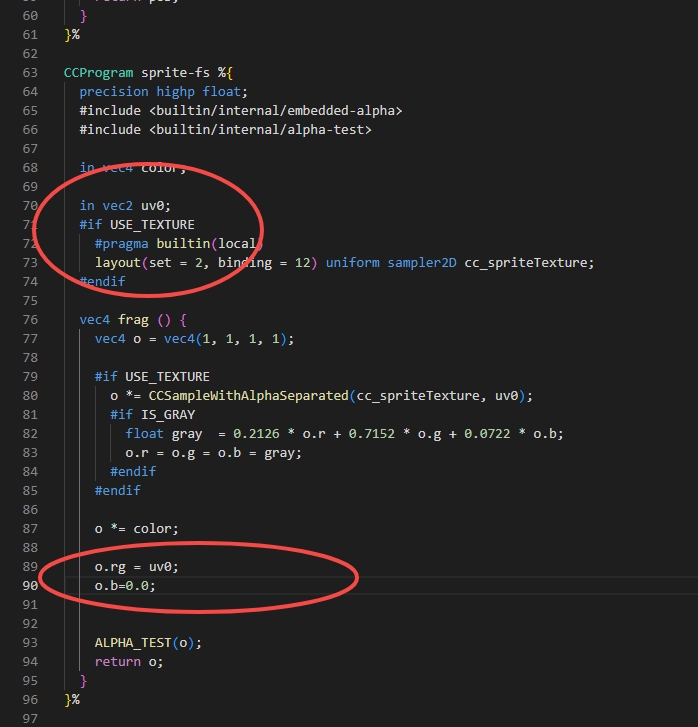Click 'frag' function name on line 76

coord(133,320)
